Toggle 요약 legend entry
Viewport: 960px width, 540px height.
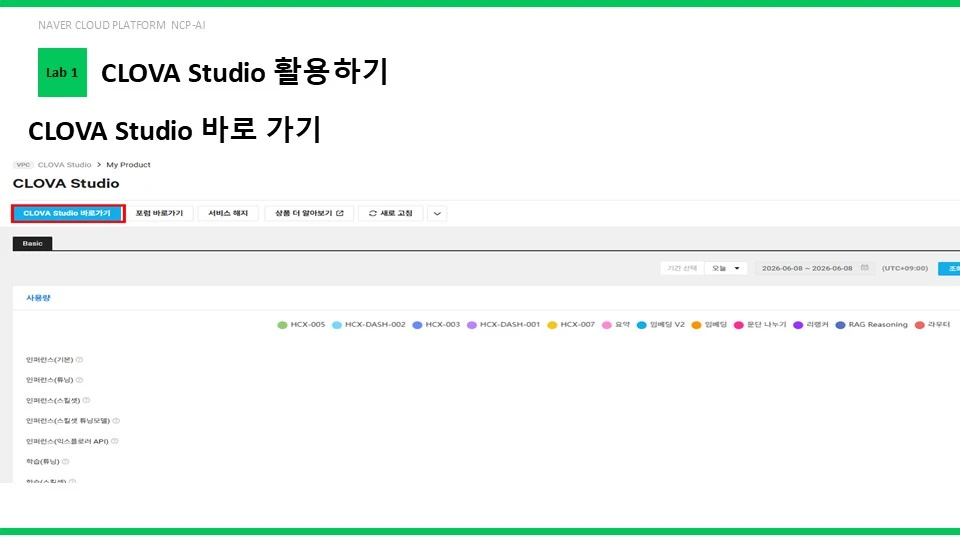616,324
